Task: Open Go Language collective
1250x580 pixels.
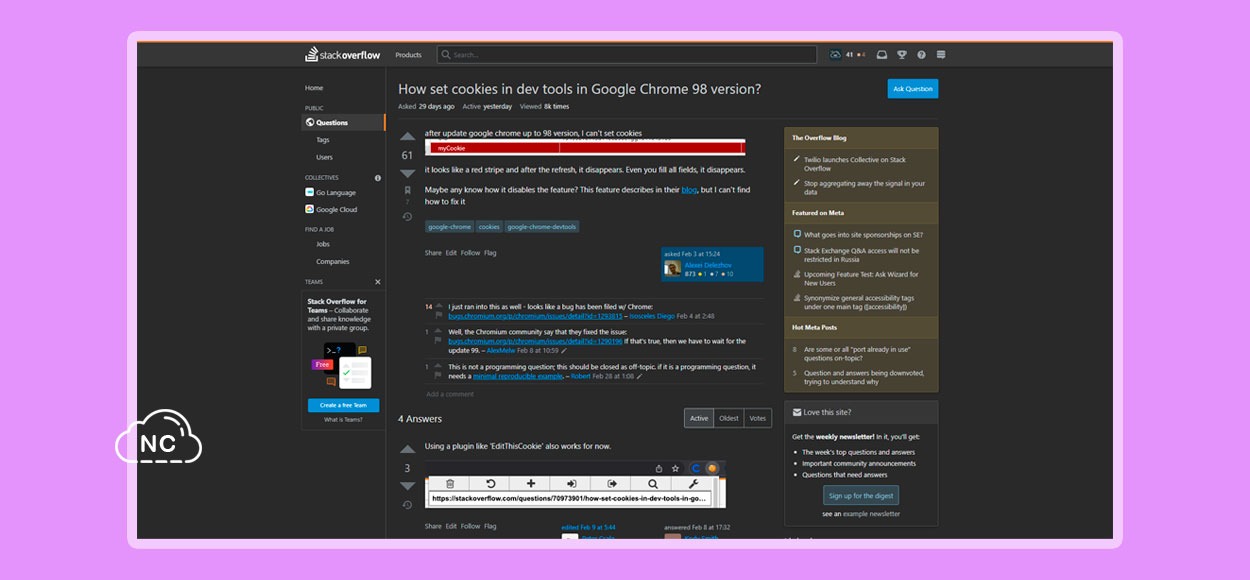Action: (330, 192)
